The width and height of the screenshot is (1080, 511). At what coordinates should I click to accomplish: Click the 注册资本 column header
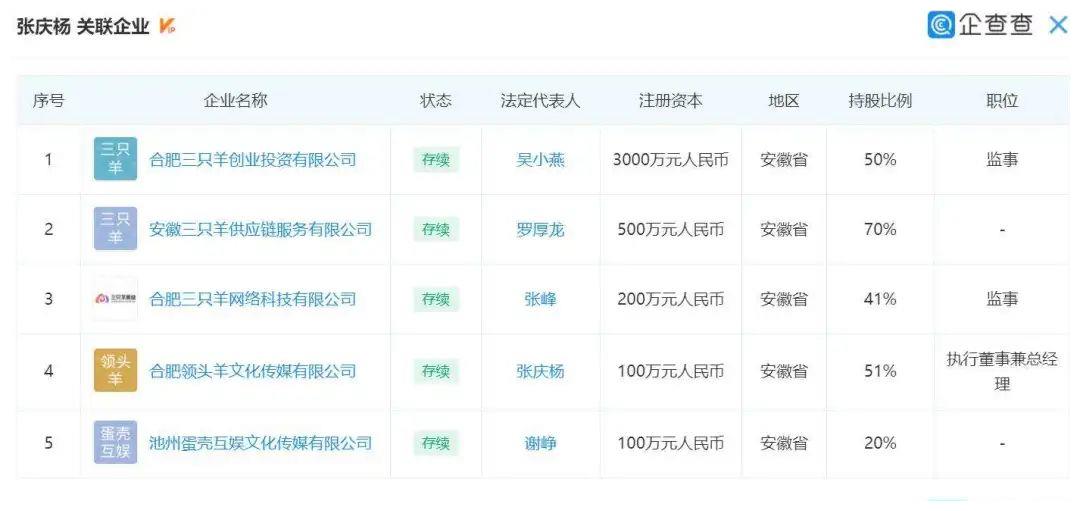pyautogui.click(x=671, y=101)
